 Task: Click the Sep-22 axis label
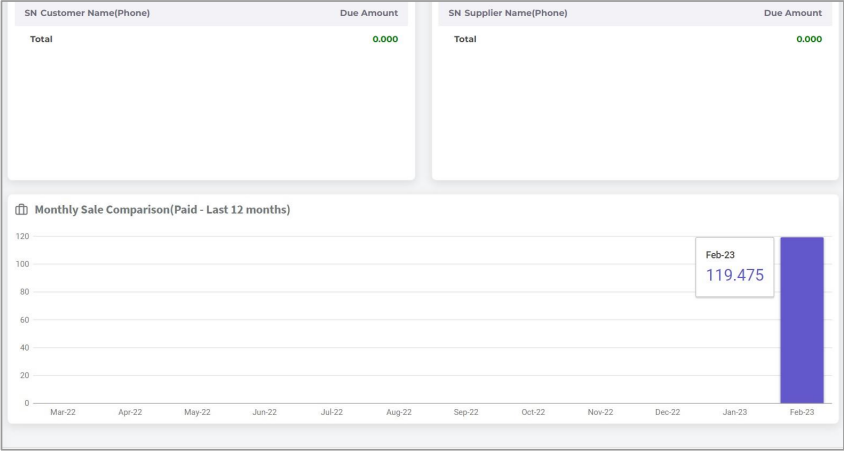point(466,412)
